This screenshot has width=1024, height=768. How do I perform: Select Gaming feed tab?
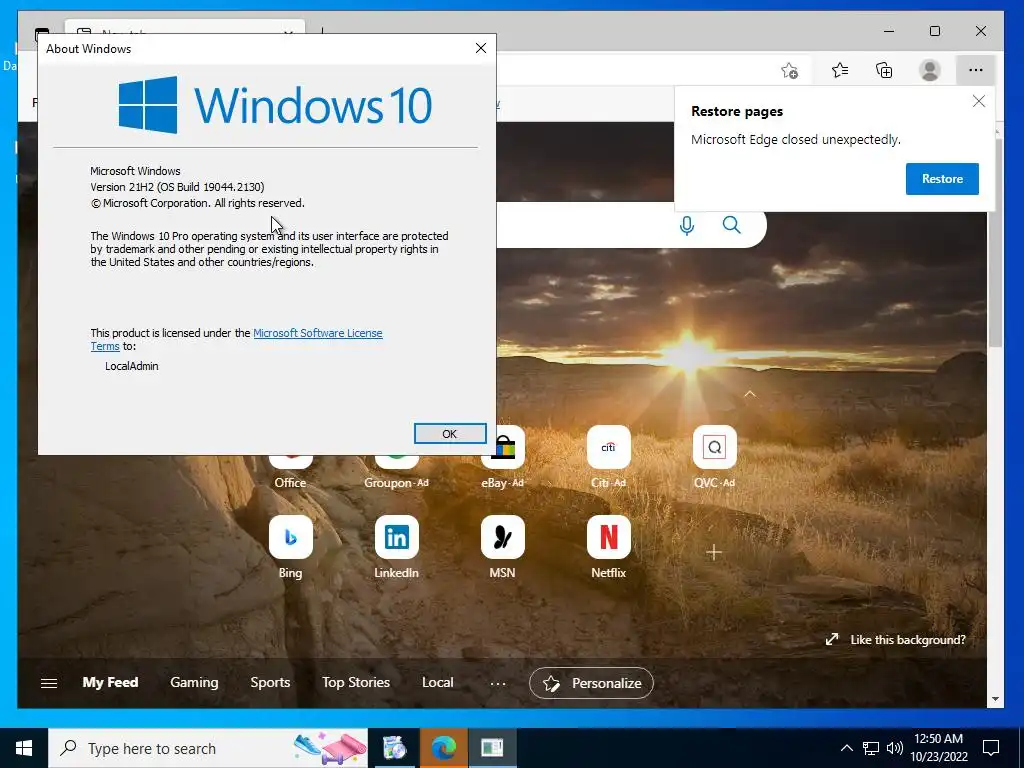pos(194,682)
